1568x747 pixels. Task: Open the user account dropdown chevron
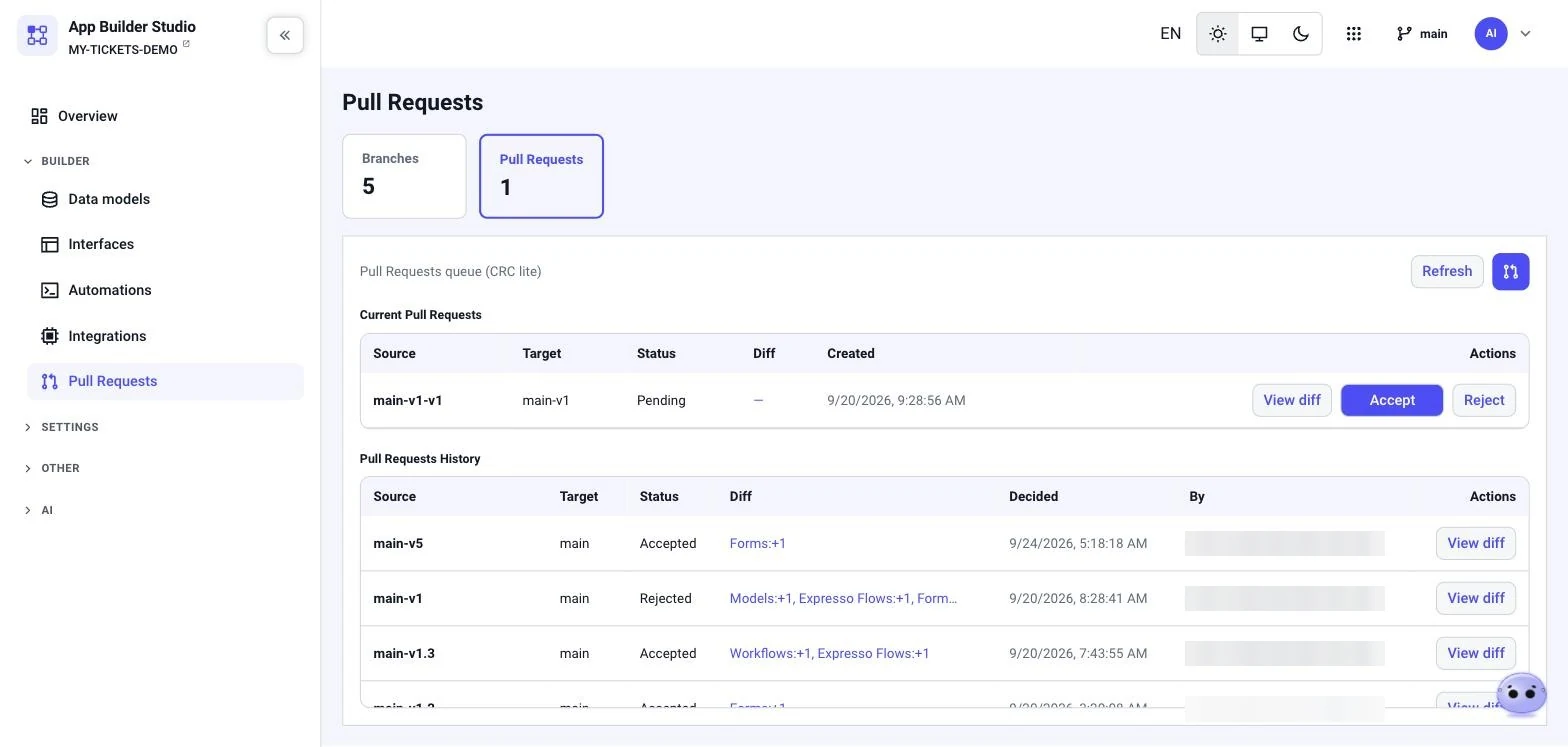1525,34
